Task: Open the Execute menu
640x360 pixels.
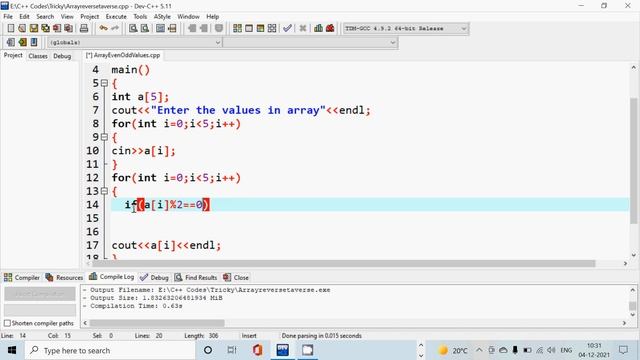Action: tap(116, 16)
